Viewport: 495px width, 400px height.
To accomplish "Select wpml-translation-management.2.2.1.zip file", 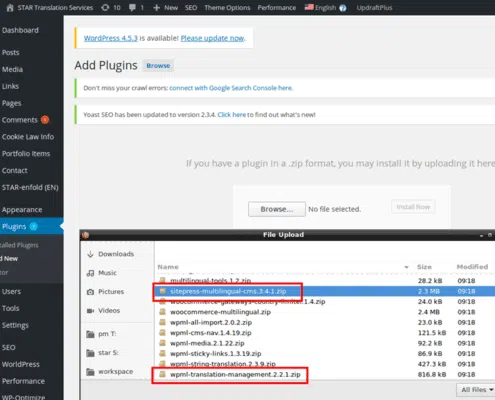I will click(235, 374).
